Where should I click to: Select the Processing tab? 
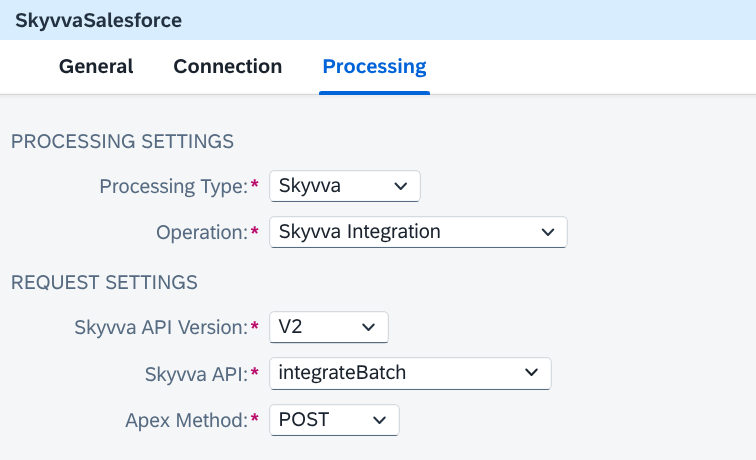[x=374, y=67]
